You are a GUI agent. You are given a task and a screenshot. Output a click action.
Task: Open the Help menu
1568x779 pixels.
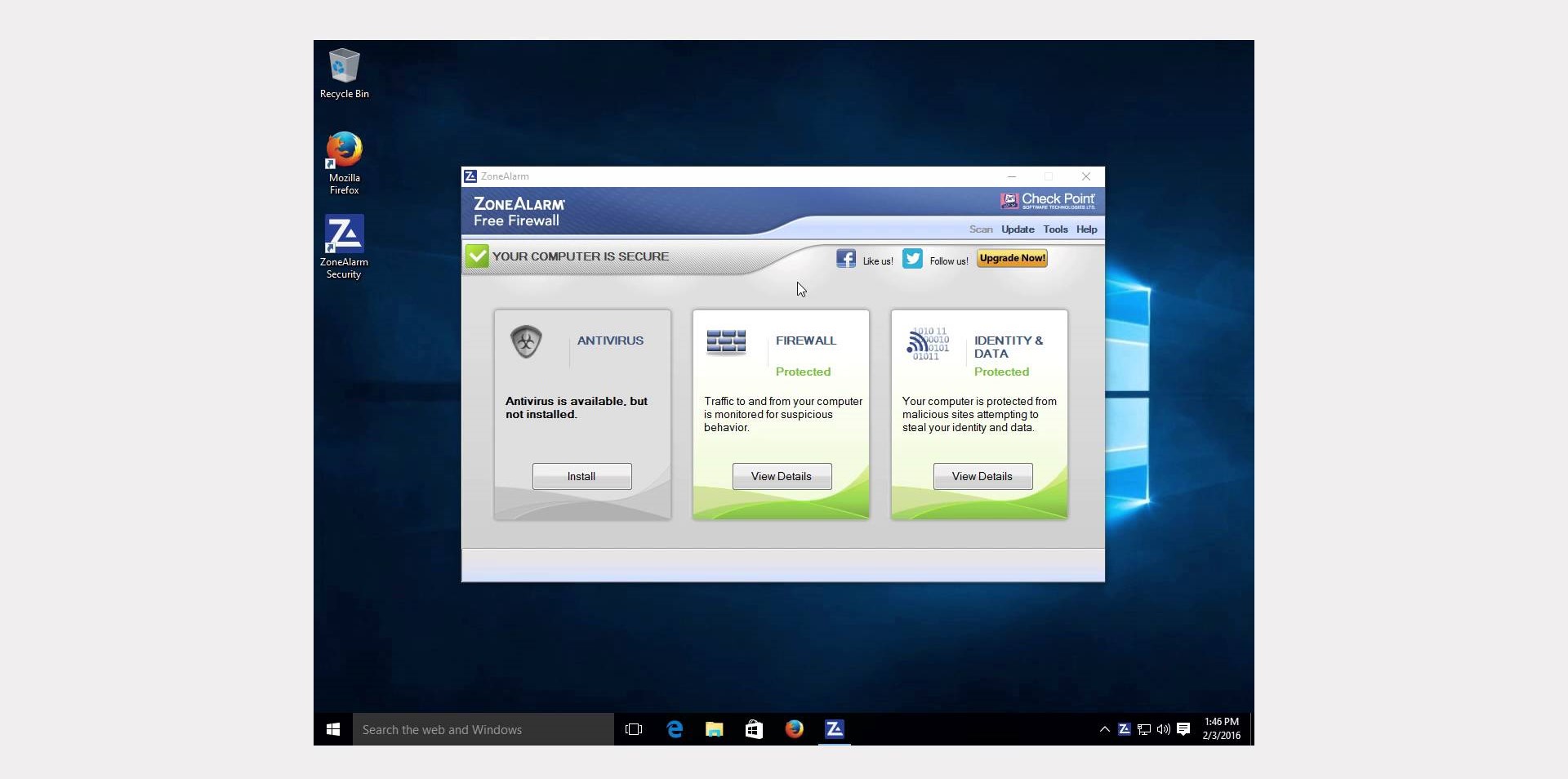click(1086, 229)
